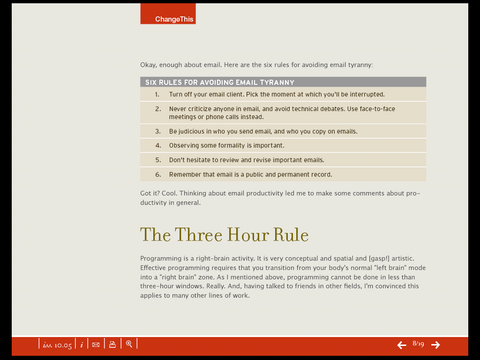480x360 pixels.
Task: Go to next page with right arrow
Action: coord(435,345)
